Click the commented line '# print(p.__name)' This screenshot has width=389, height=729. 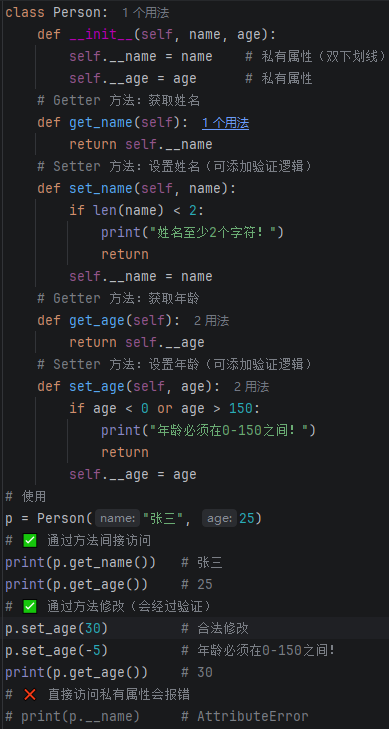point(73,716)
